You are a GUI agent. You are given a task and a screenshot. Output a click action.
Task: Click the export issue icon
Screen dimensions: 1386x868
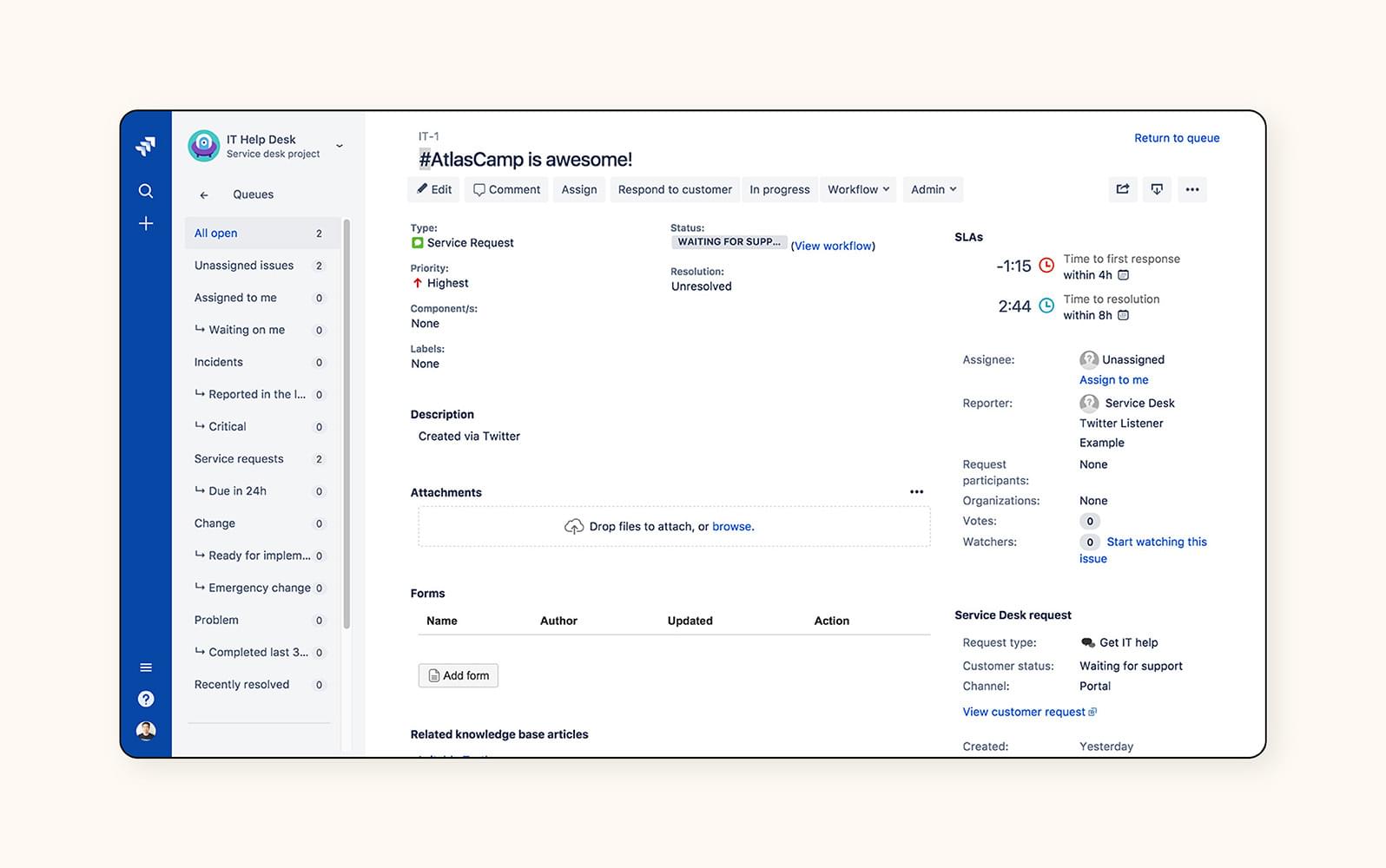(x=1157, y=189)
